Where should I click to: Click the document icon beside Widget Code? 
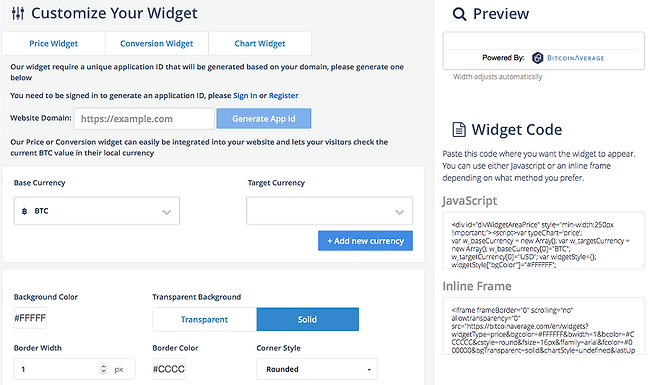[458, 130]
